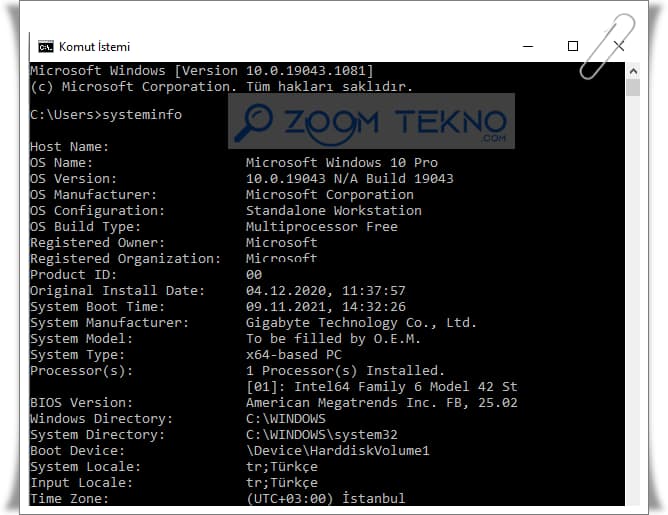Viewport: 668px width, 515px height.
Task: Click the 'American Megatrends Inc. FB, 25.02' value
Action: [382, 403]
